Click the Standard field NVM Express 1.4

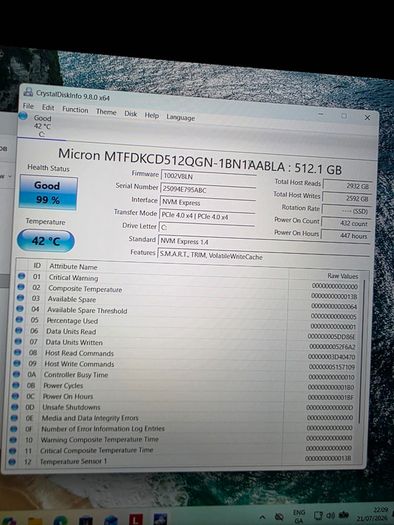[x=264, y=243]
